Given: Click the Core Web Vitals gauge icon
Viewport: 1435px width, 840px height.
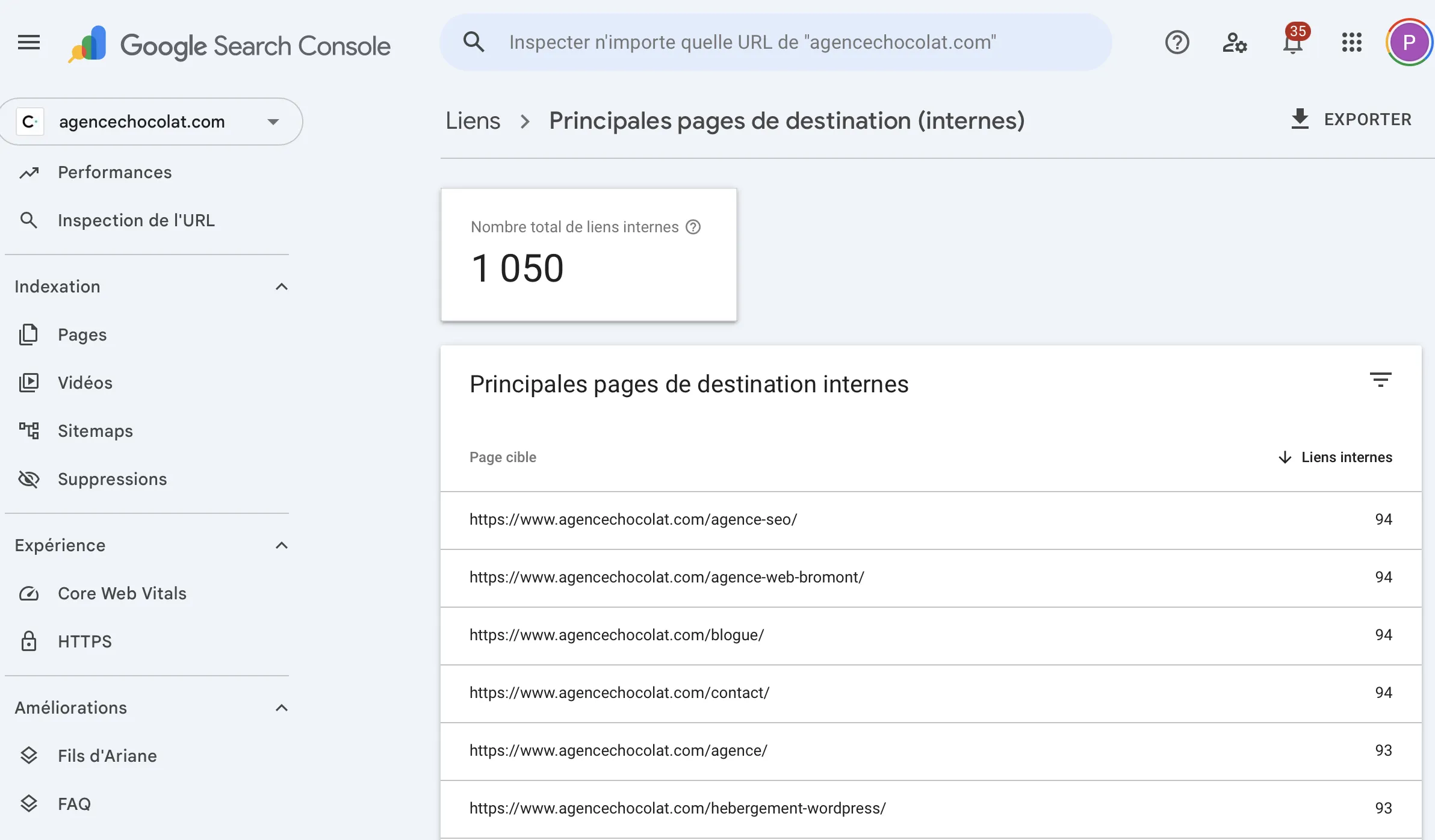Looking at the screenshot, I should (29, 593).
